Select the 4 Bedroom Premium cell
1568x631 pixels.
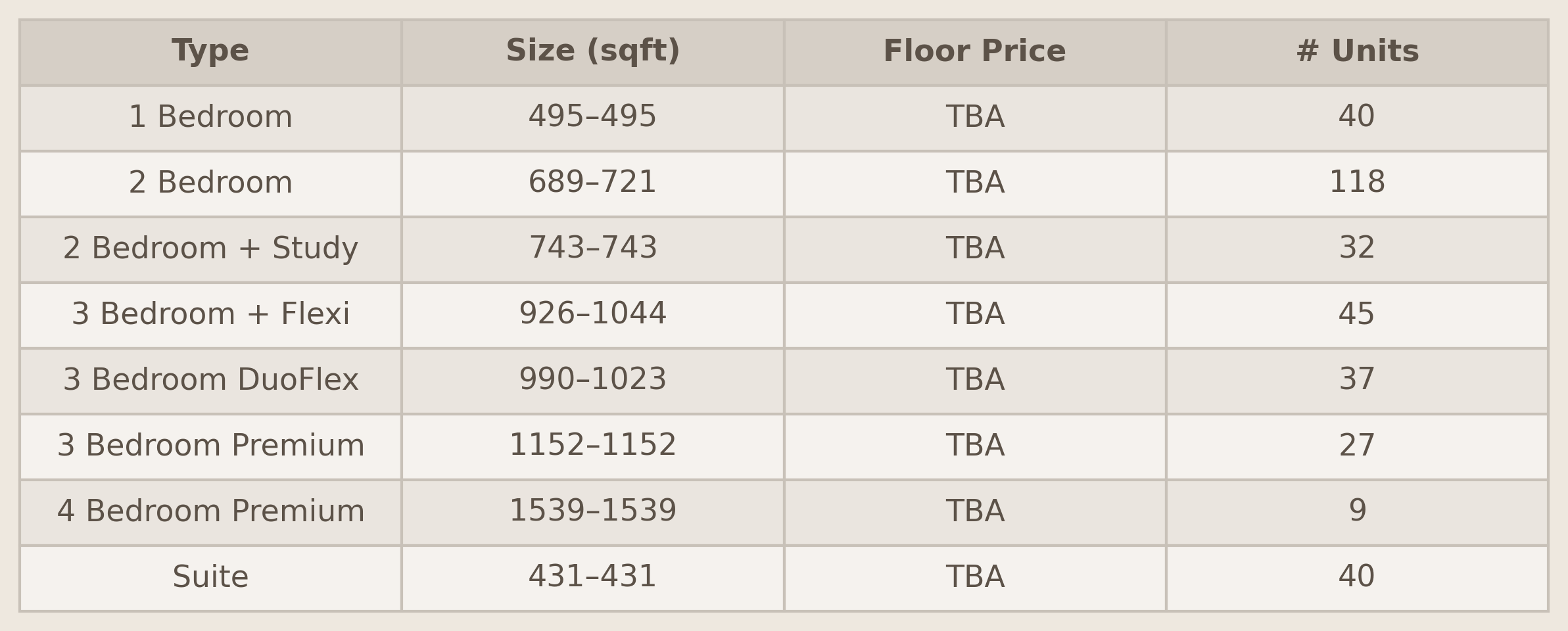210,512
